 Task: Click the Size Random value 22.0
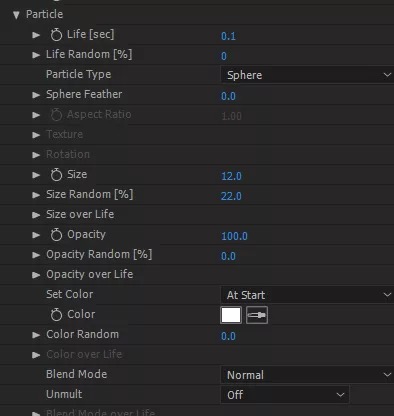(231, 196)
